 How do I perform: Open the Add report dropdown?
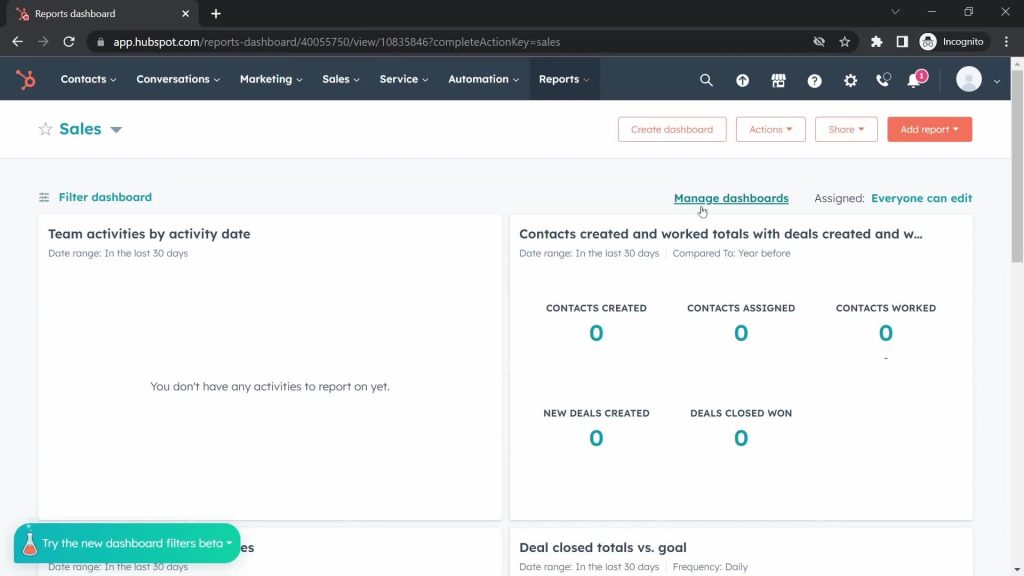tap(929, 129)
